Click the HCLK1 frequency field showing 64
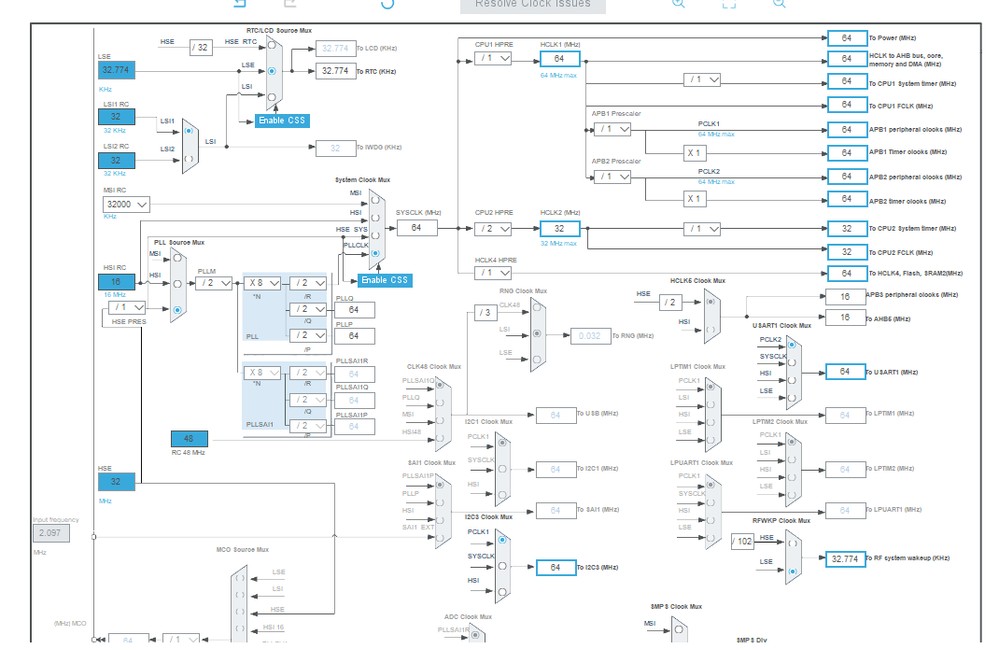The image size is (999, 650). pos(559,59)
